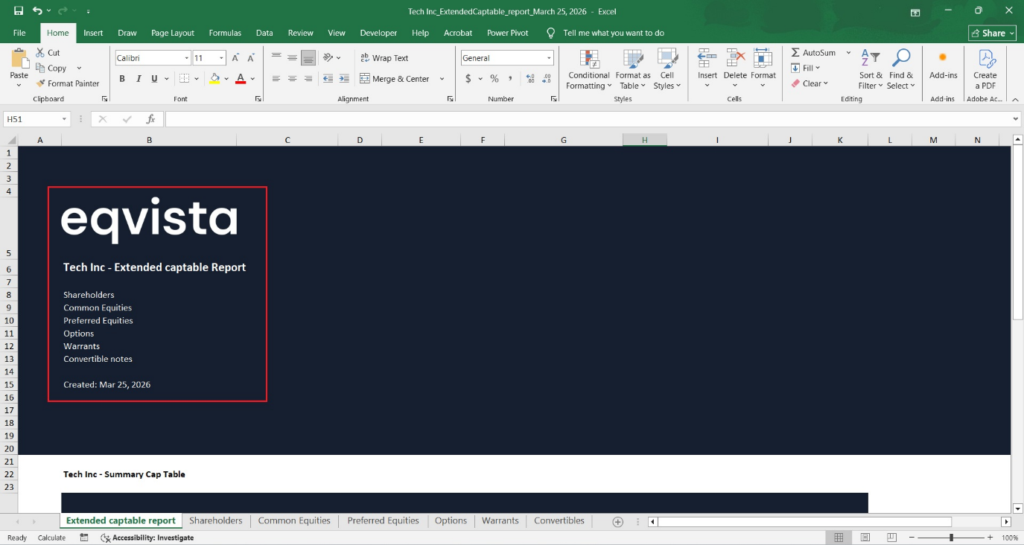This screenshot has width=1024, height=545.
Task: Click inside the formula bar input
Action: [x=580, y=119]
